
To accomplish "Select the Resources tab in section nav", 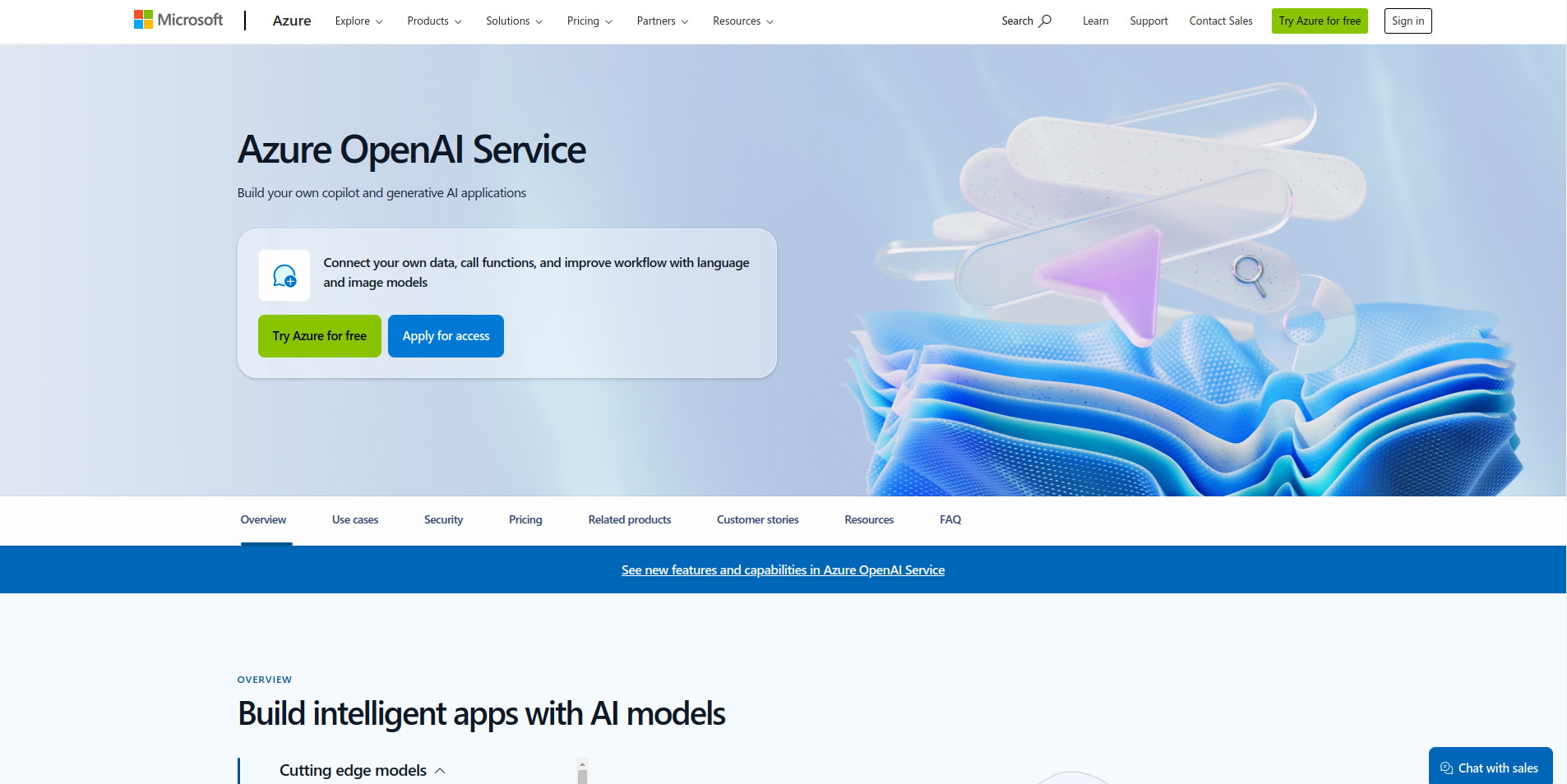I will tap(869, 520).
